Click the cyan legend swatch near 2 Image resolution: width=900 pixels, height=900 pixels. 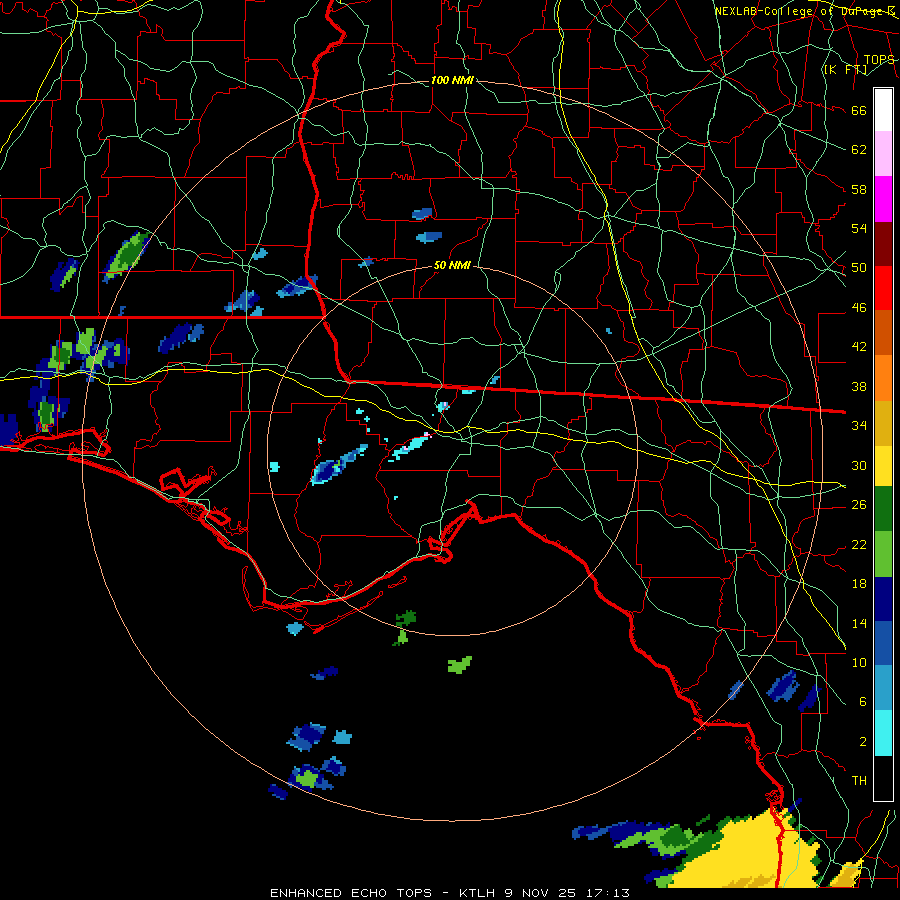point(883,733)
